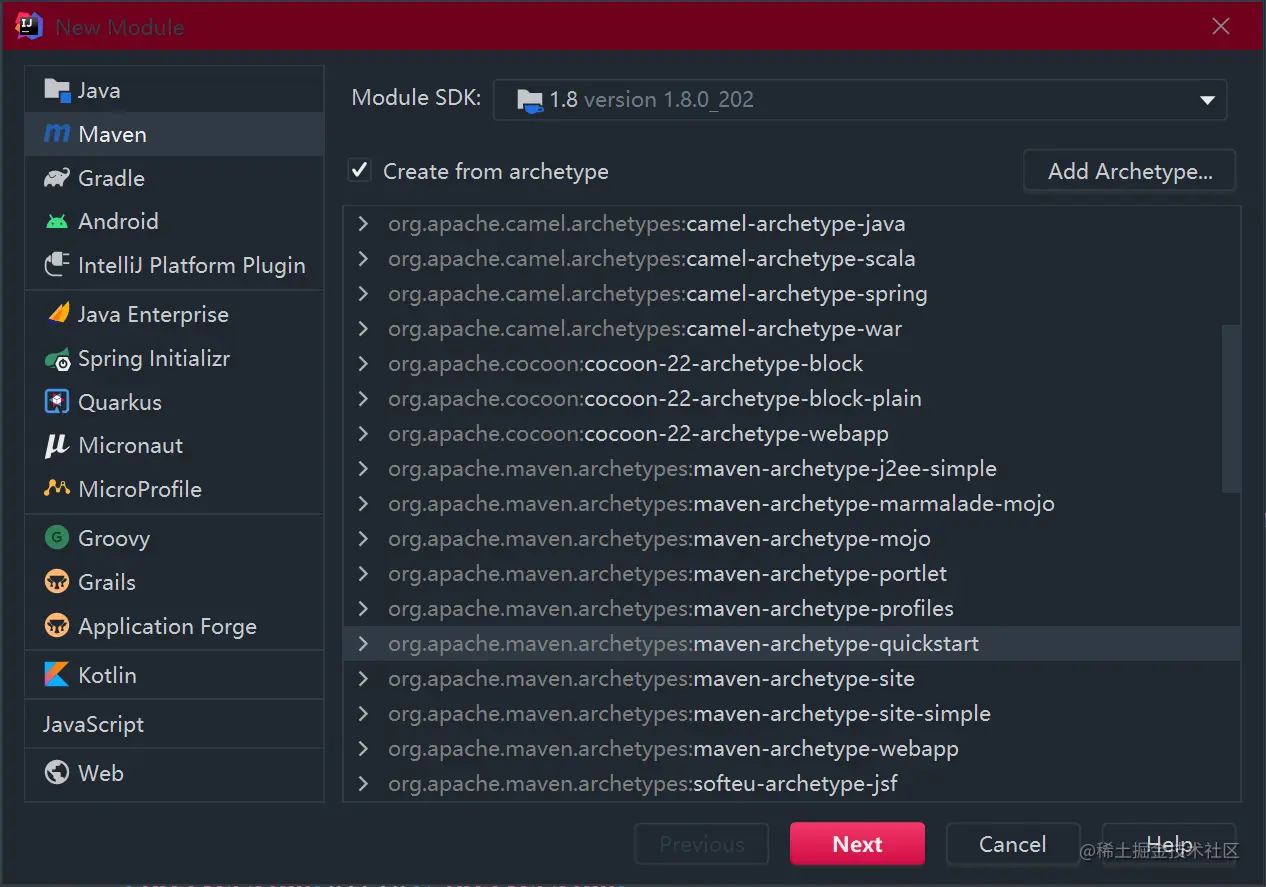The image size is (1266, 887).
Task: Select the maven-archetype-profiles row
Action: (x=792, y=609)
